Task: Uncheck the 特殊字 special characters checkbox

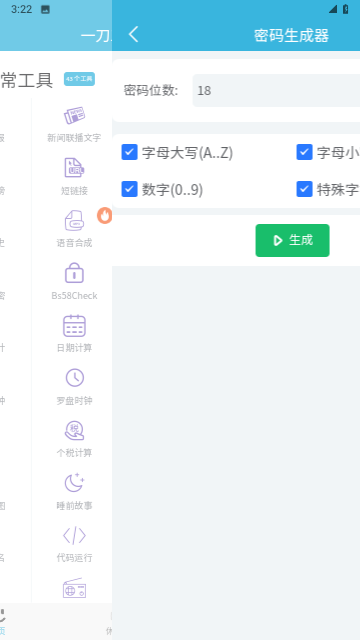Action: (304, 189)
